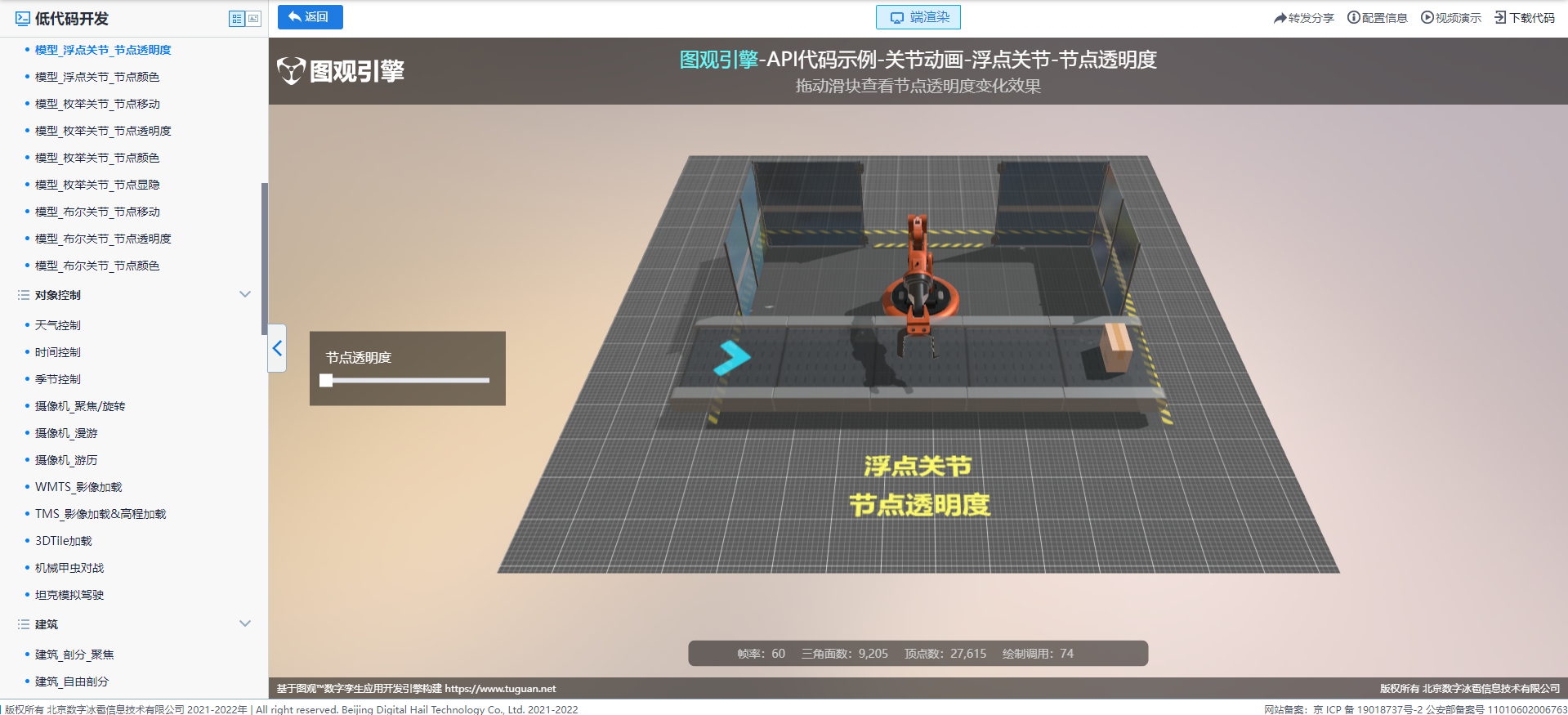Click the 京 ICP 备 19018737号-2 filing text

coord(1368,709)
